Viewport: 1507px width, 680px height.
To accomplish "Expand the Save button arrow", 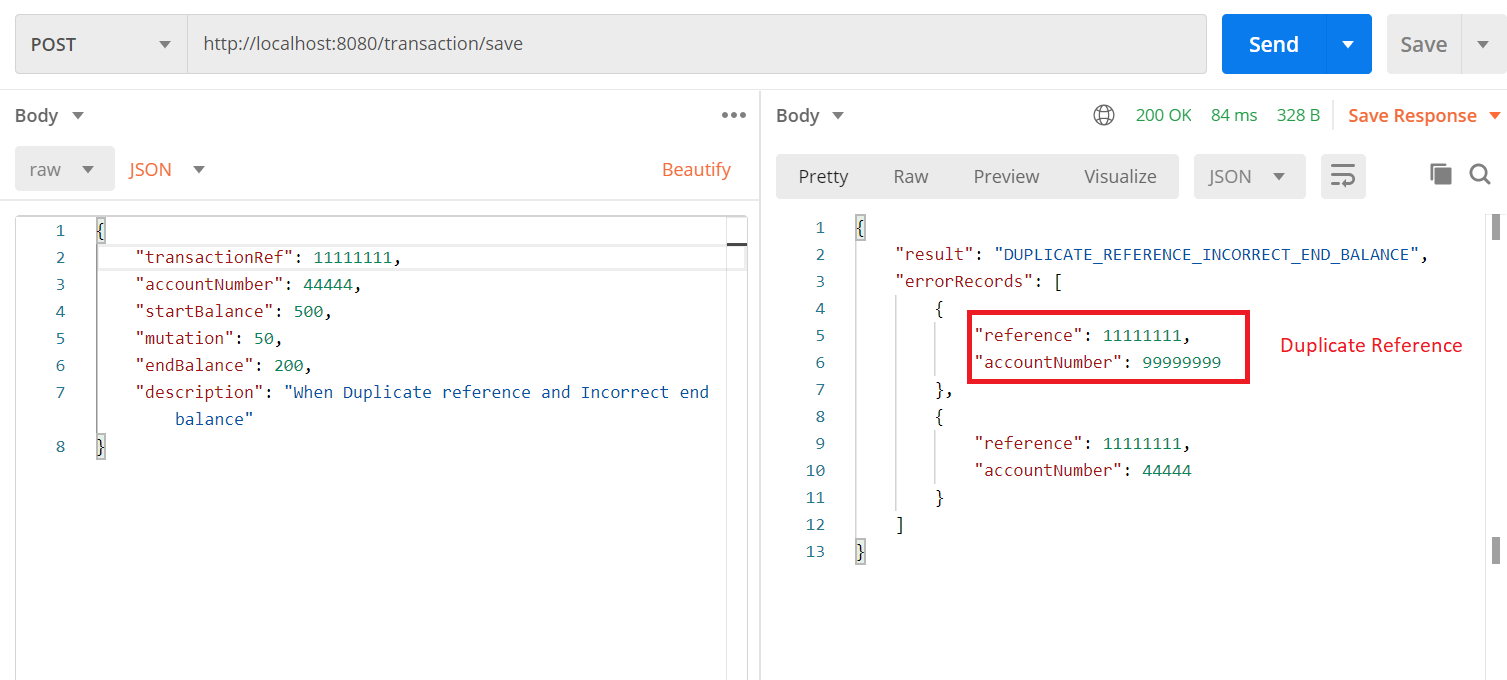I will [x=1482, y=44].
